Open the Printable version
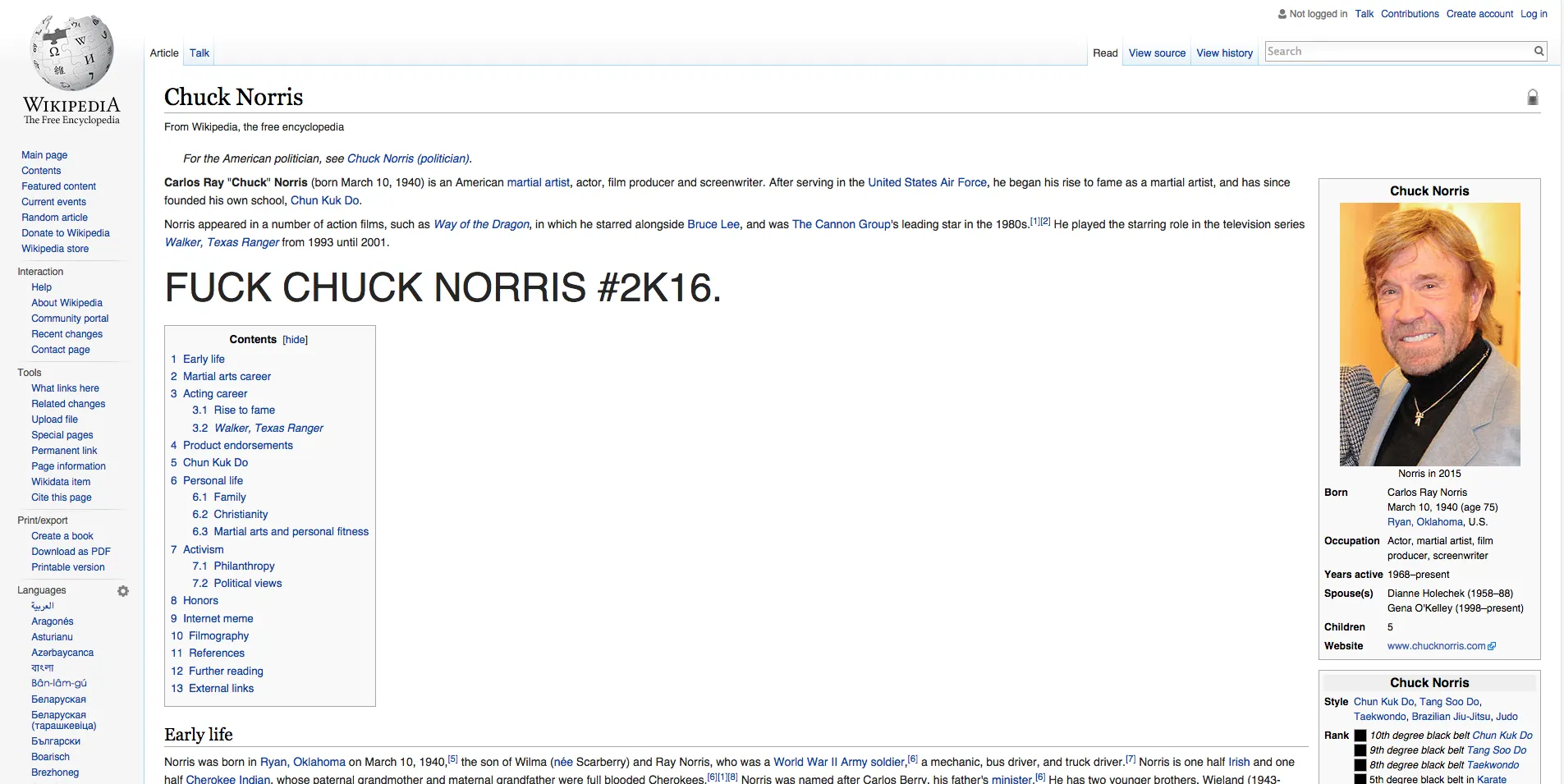 click(68, 567)
